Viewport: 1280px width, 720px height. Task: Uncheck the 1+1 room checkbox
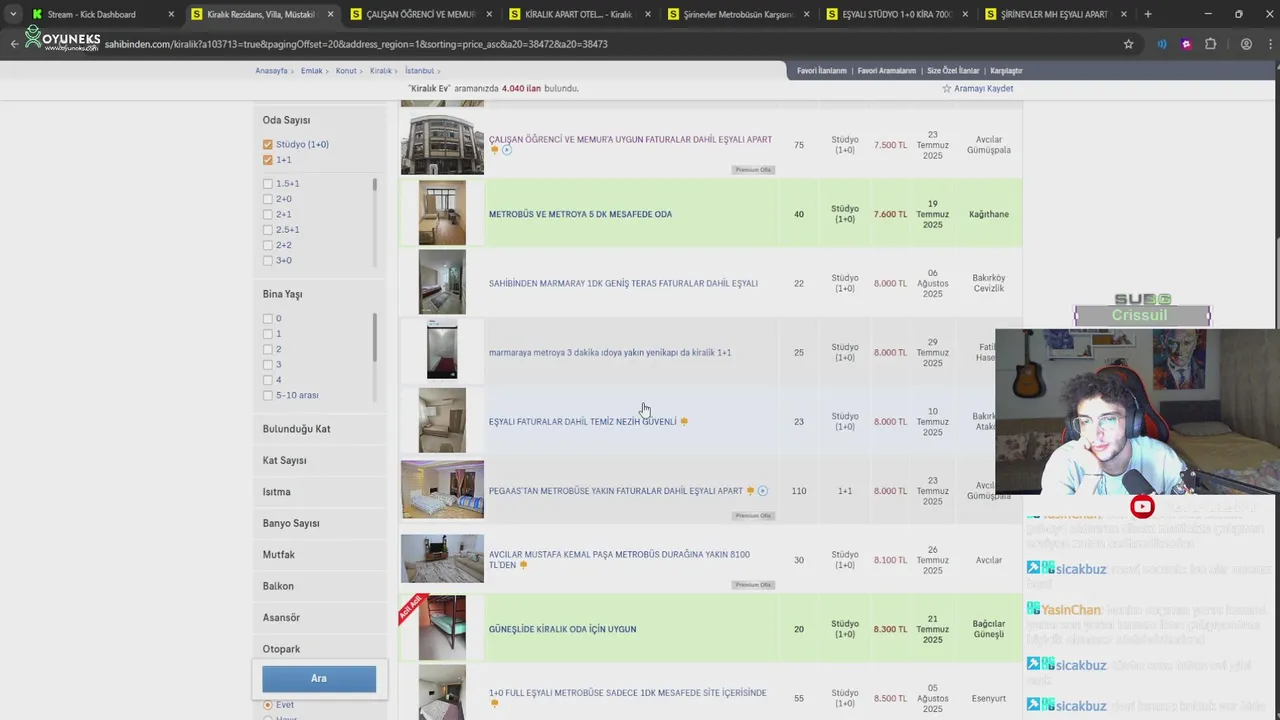pos(267,160)
